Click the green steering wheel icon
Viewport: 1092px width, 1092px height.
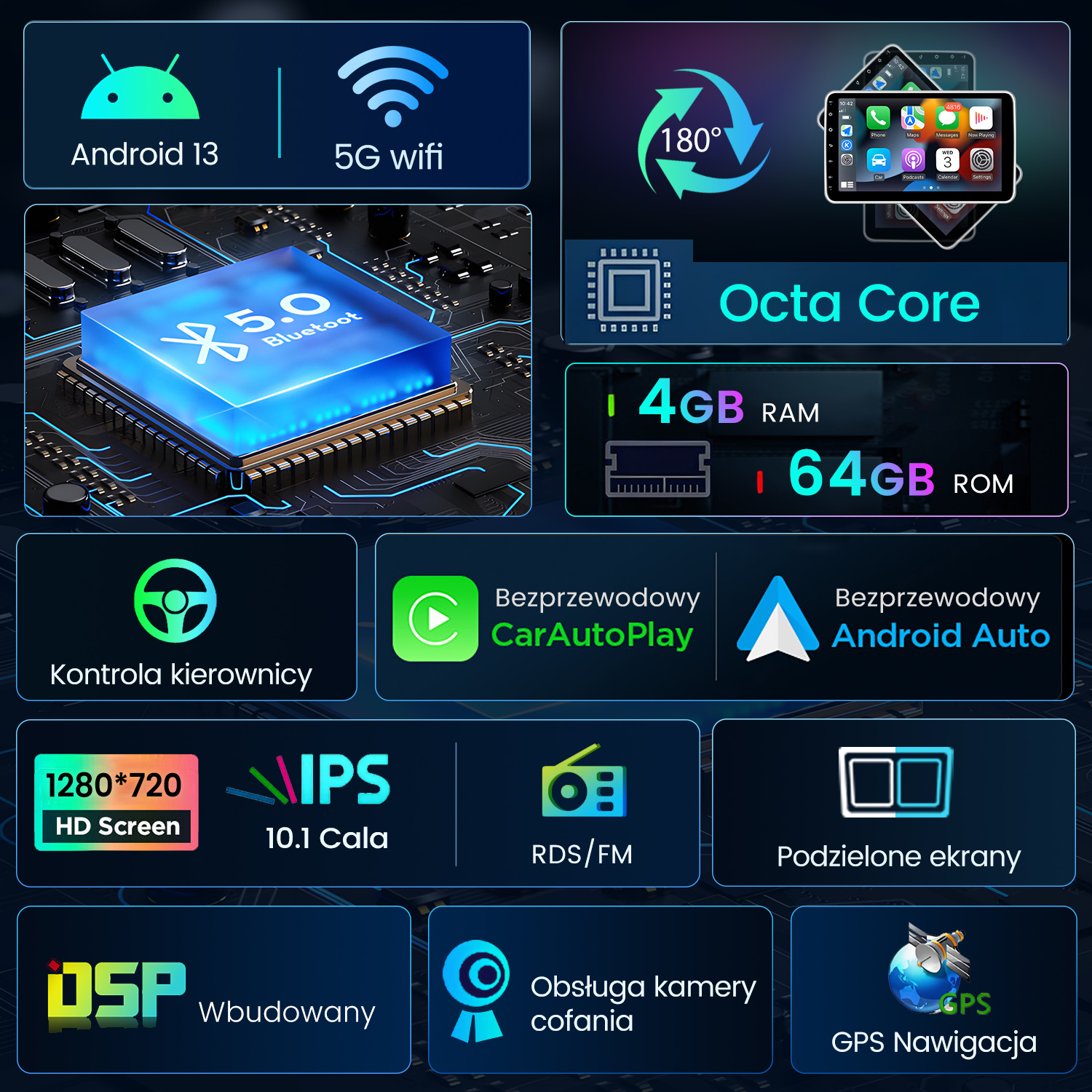[x=175, y=601]
